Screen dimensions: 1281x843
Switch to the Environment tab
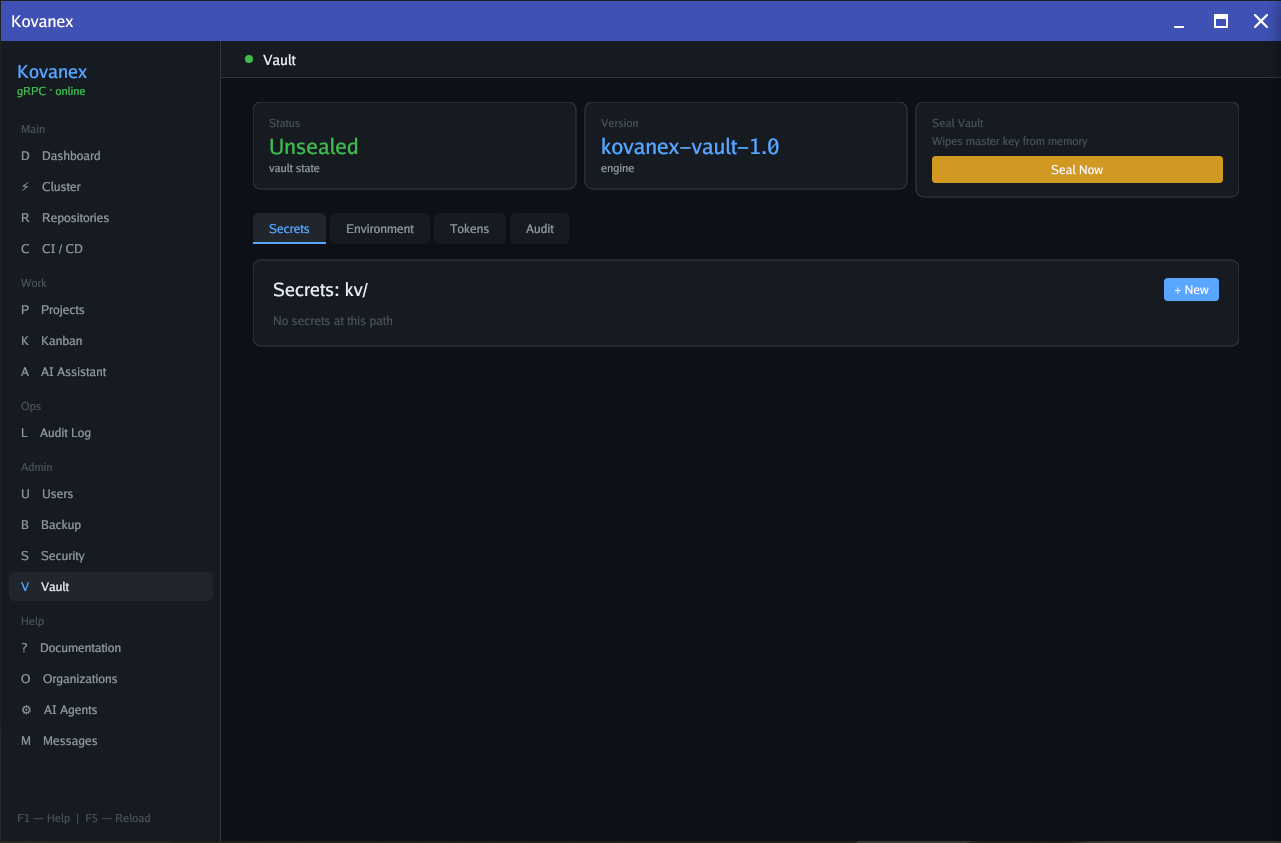[380, 229]
